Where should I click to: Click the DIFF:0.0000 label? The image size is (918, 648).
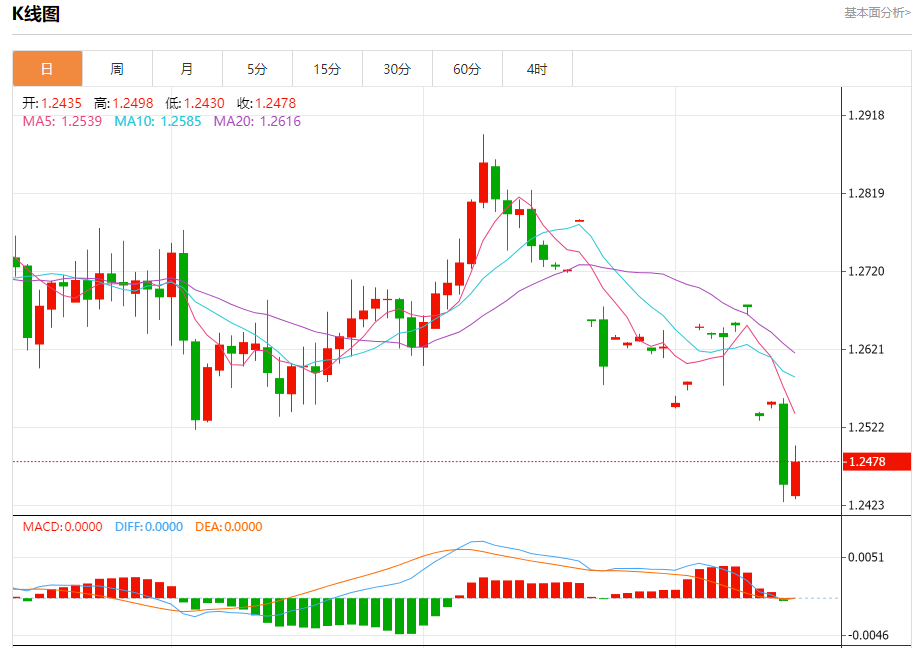coord(149,527)
